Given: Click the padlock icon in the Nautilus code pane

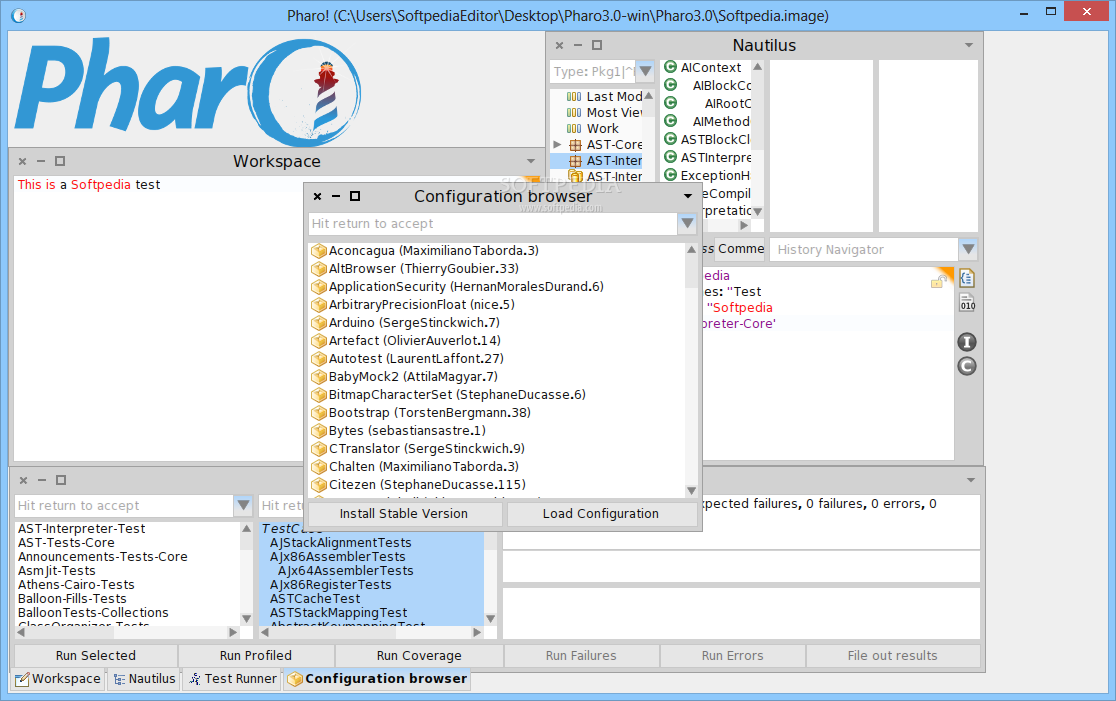Looking at the screenshot, I should coord(937,283).
